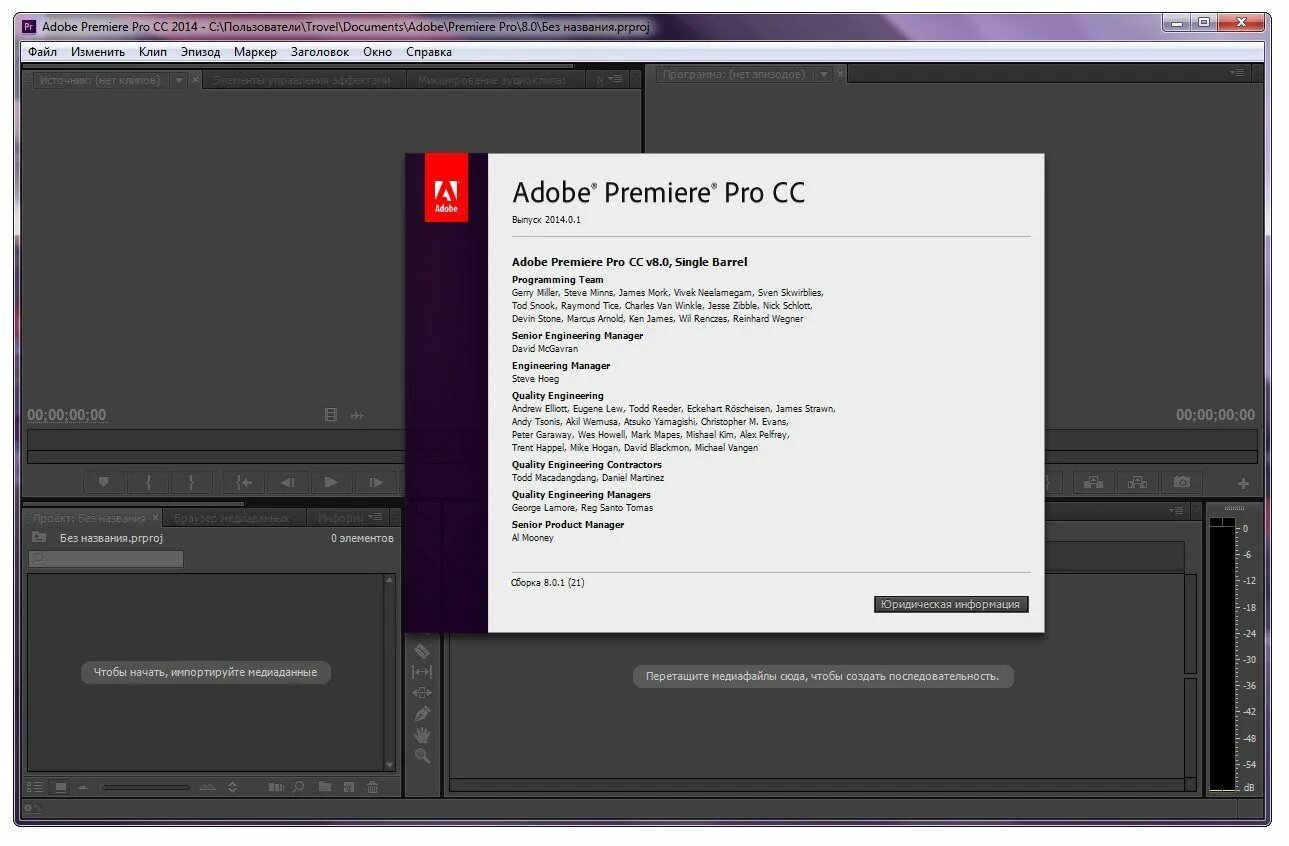1289x846 pixels.
Task: Open the Окно menu
Action: (x=377, y=52)
